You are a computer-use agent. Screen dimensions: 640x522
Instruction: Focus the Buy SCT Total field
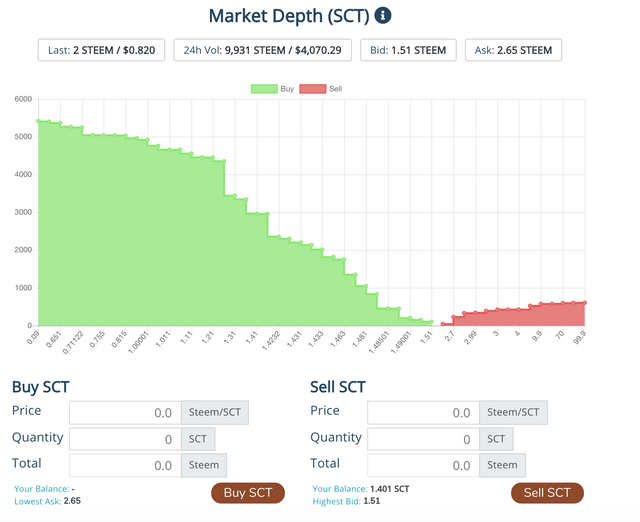pos(125,465)
